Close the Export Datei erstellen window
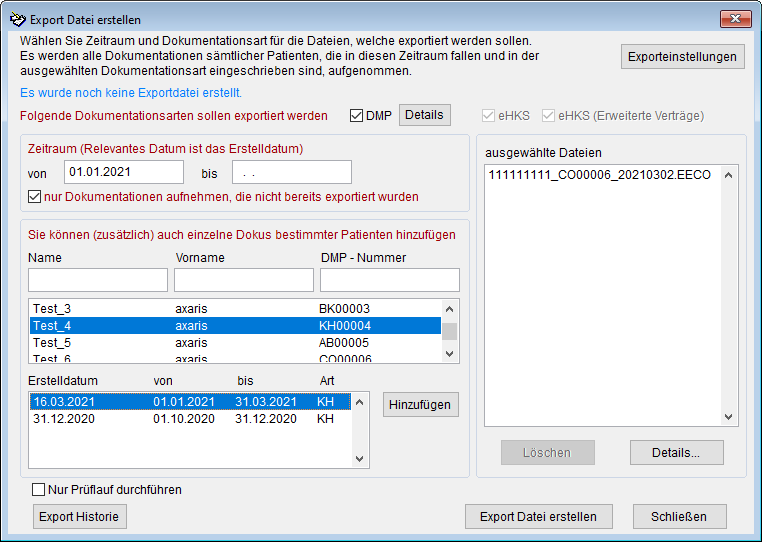The width and height of the screenshot is (762, 542). [x=736, y=19]
